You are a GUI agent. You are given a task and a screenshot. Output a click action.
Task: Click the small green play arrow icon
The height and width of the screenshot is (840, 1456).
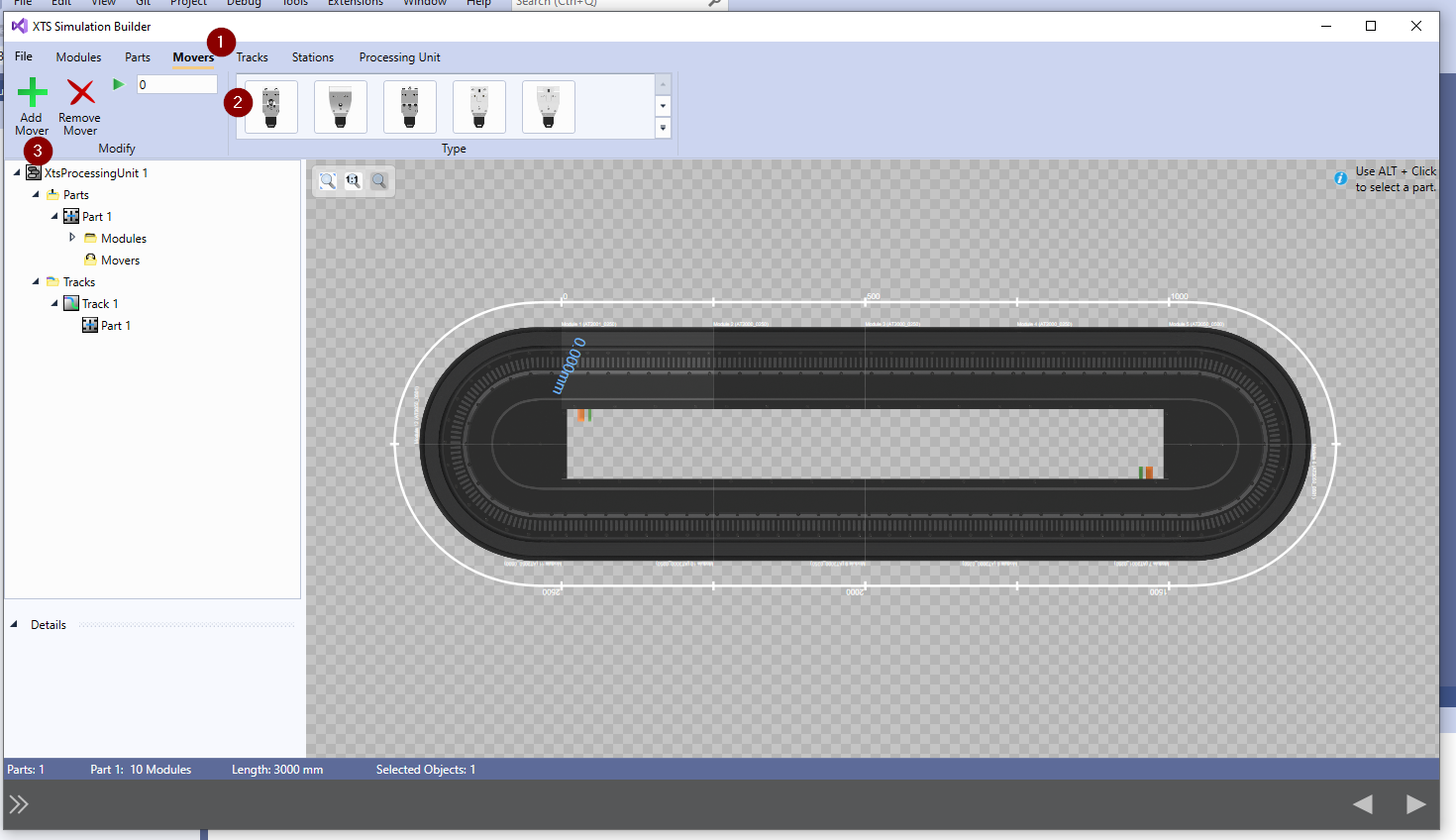[x=118, y=84]
